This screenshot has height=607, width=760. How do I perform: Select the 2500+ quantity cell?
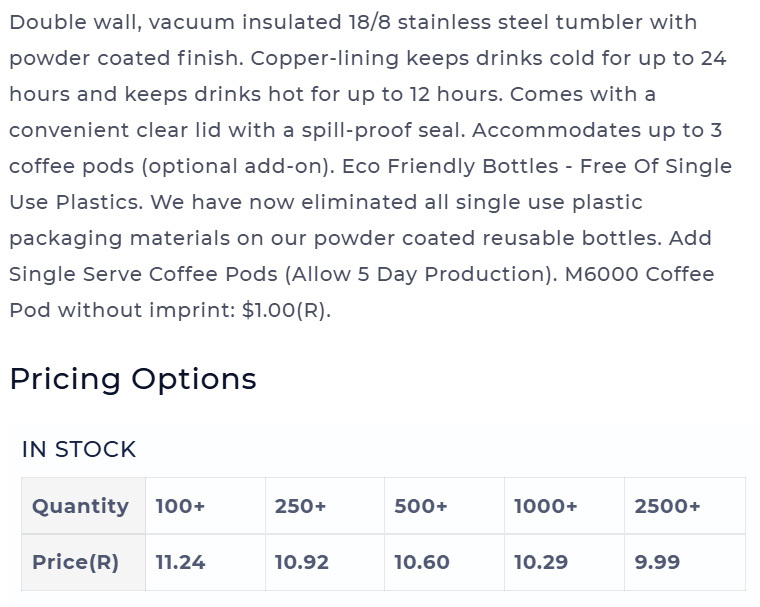tap(685, 506)
